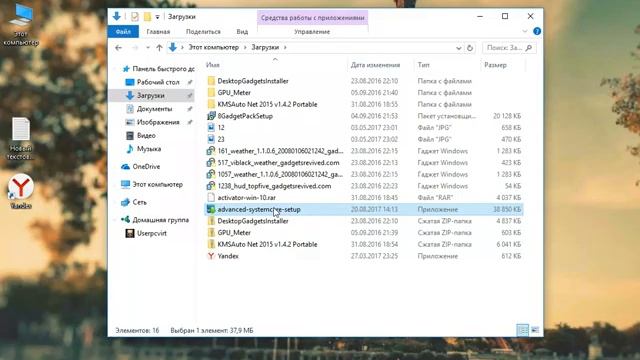Open the Этот компьютер desktop icon
Screen dimensions: 640x360
pyautogui.click(x=21, y=25)
